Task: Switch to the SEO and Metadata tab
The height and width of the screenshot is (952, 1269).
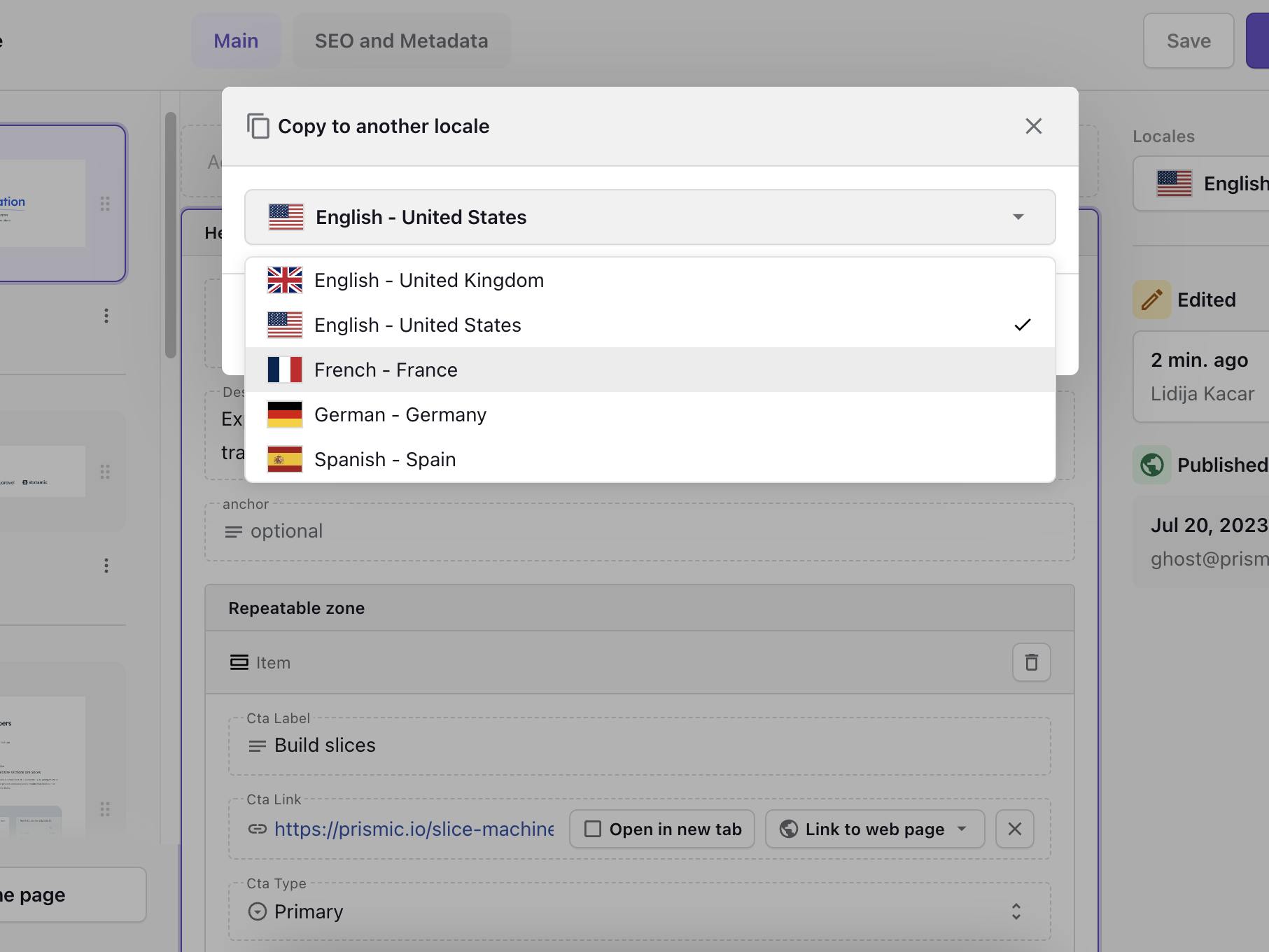Action: (401, 41)
